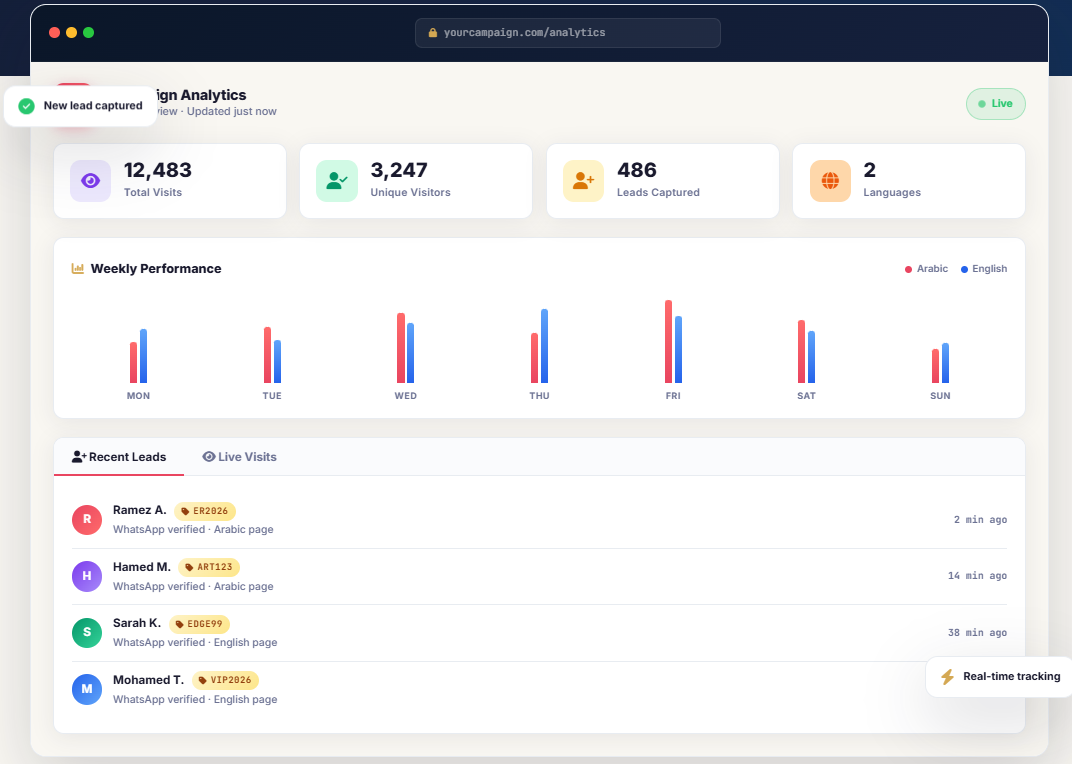This screenshot has width=1072, height=764.
Task: Click the ER2026 promo code tag
Action: click(205, 511)
